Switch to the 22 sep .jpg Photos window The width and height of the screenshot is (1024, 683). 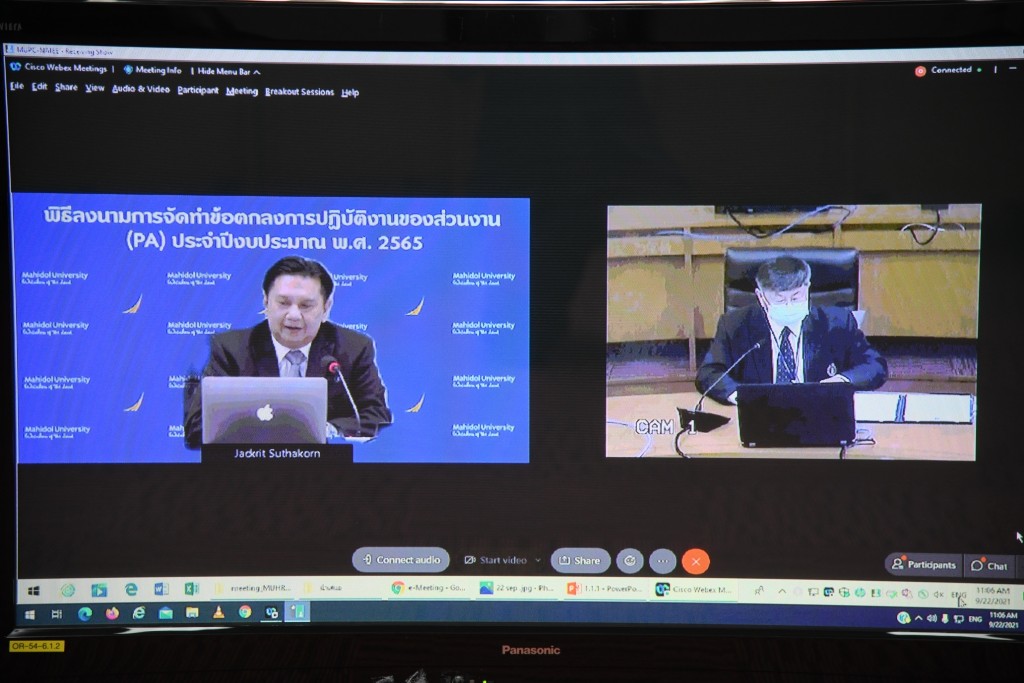[516, 588]
